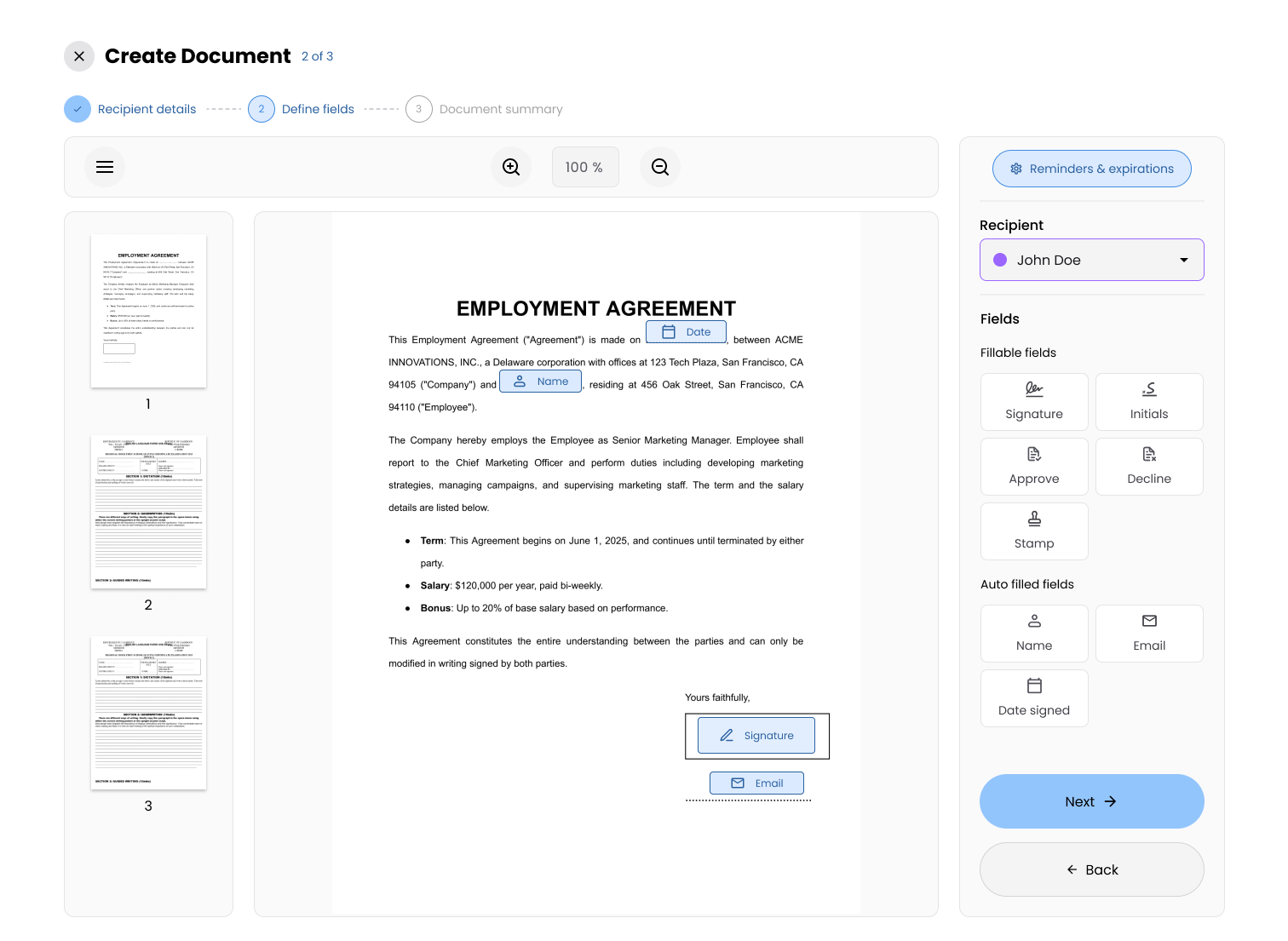This screenshot has width=1288, height=941.
Task: Go to the Recipient details step
Action: pyautogui.click(x=146, y=109)
